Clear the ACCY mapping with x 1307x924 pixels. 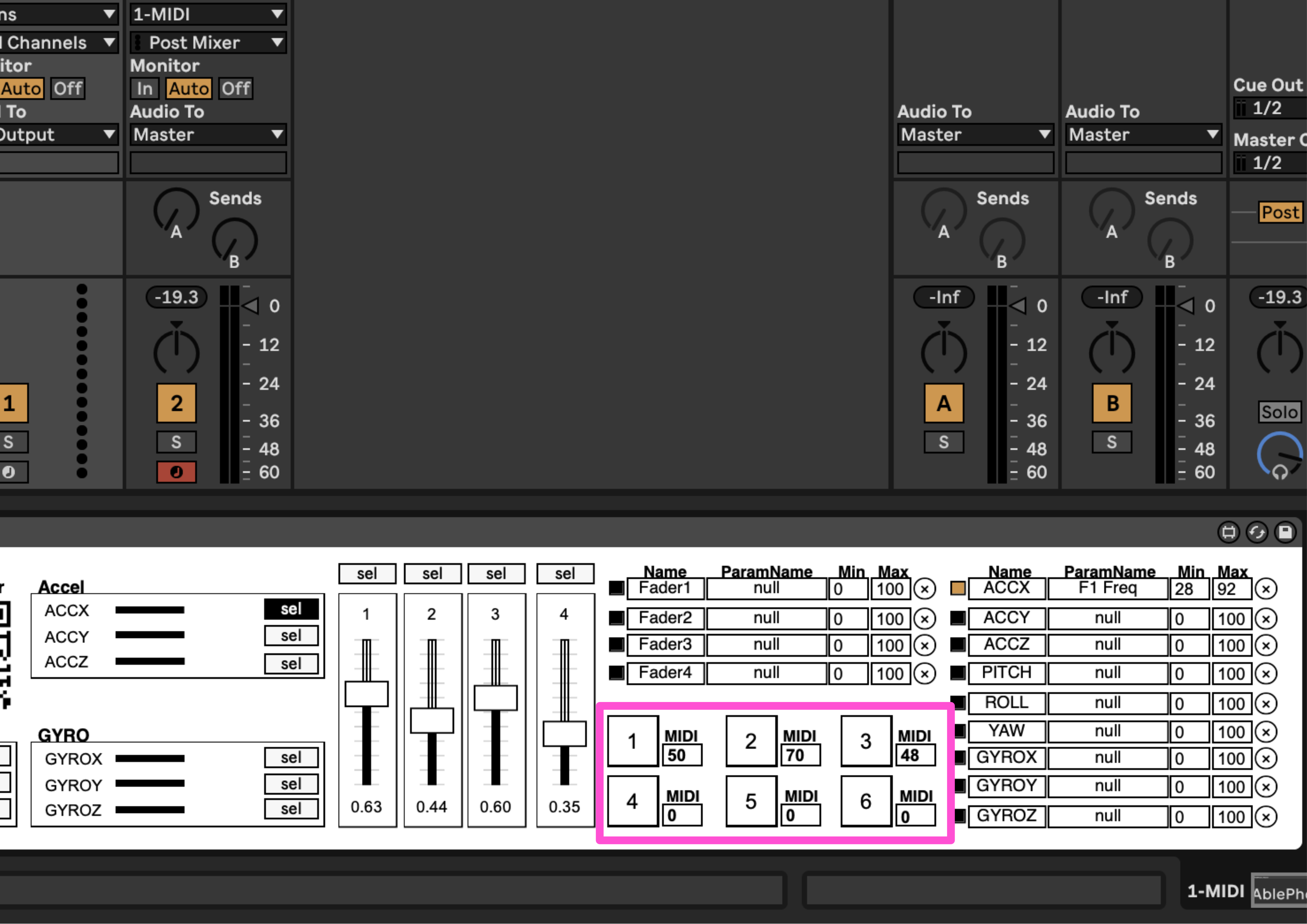point(1266,619)
